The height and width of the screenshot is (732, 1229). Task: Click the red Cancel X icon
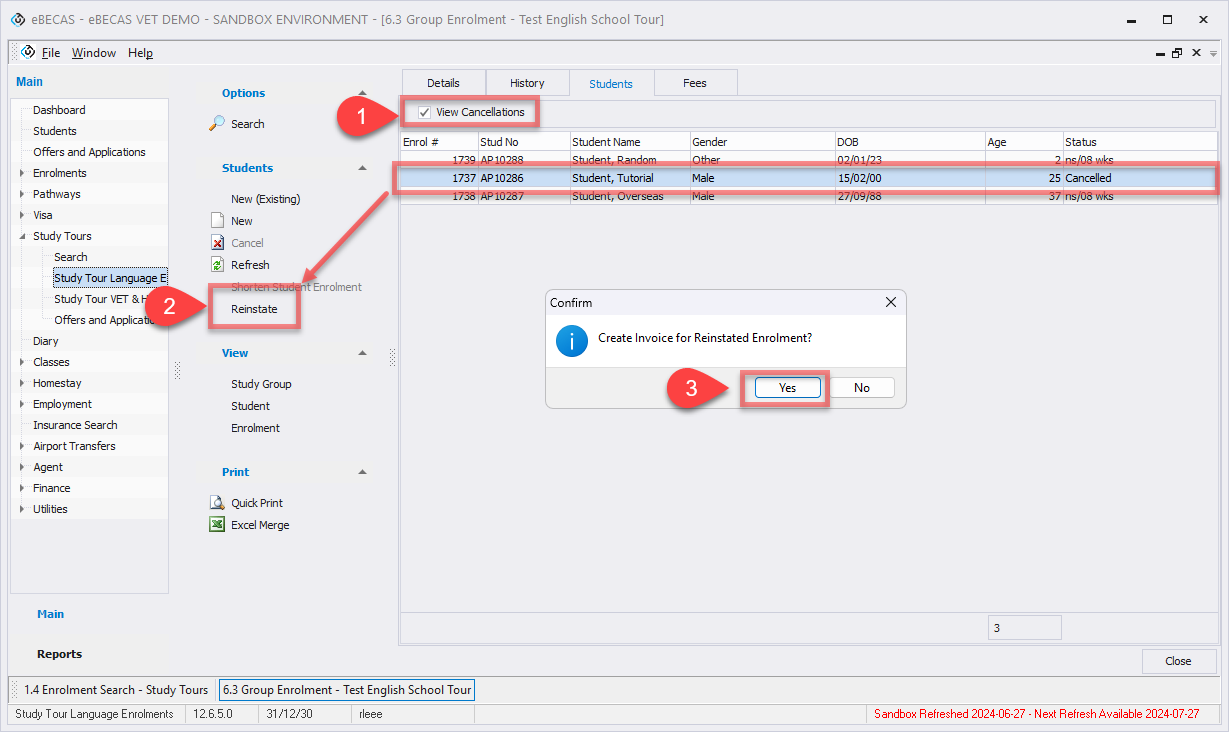(217, 243)
